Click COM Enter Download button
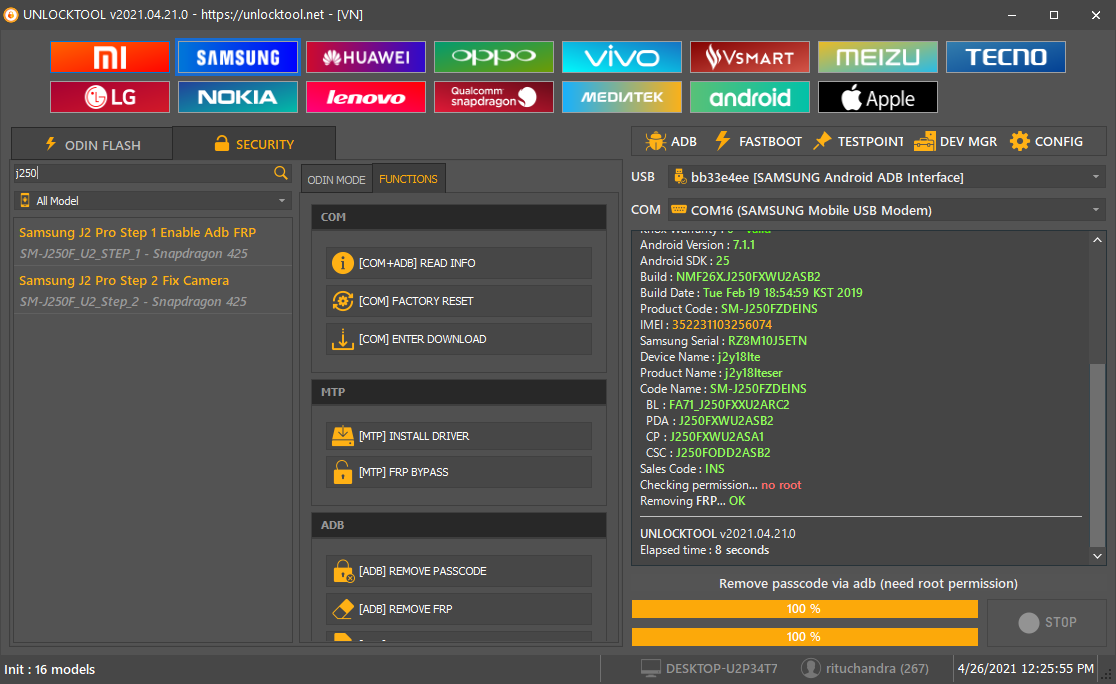Viewport: 1116px width, 684px height. (x=459, y=340)
